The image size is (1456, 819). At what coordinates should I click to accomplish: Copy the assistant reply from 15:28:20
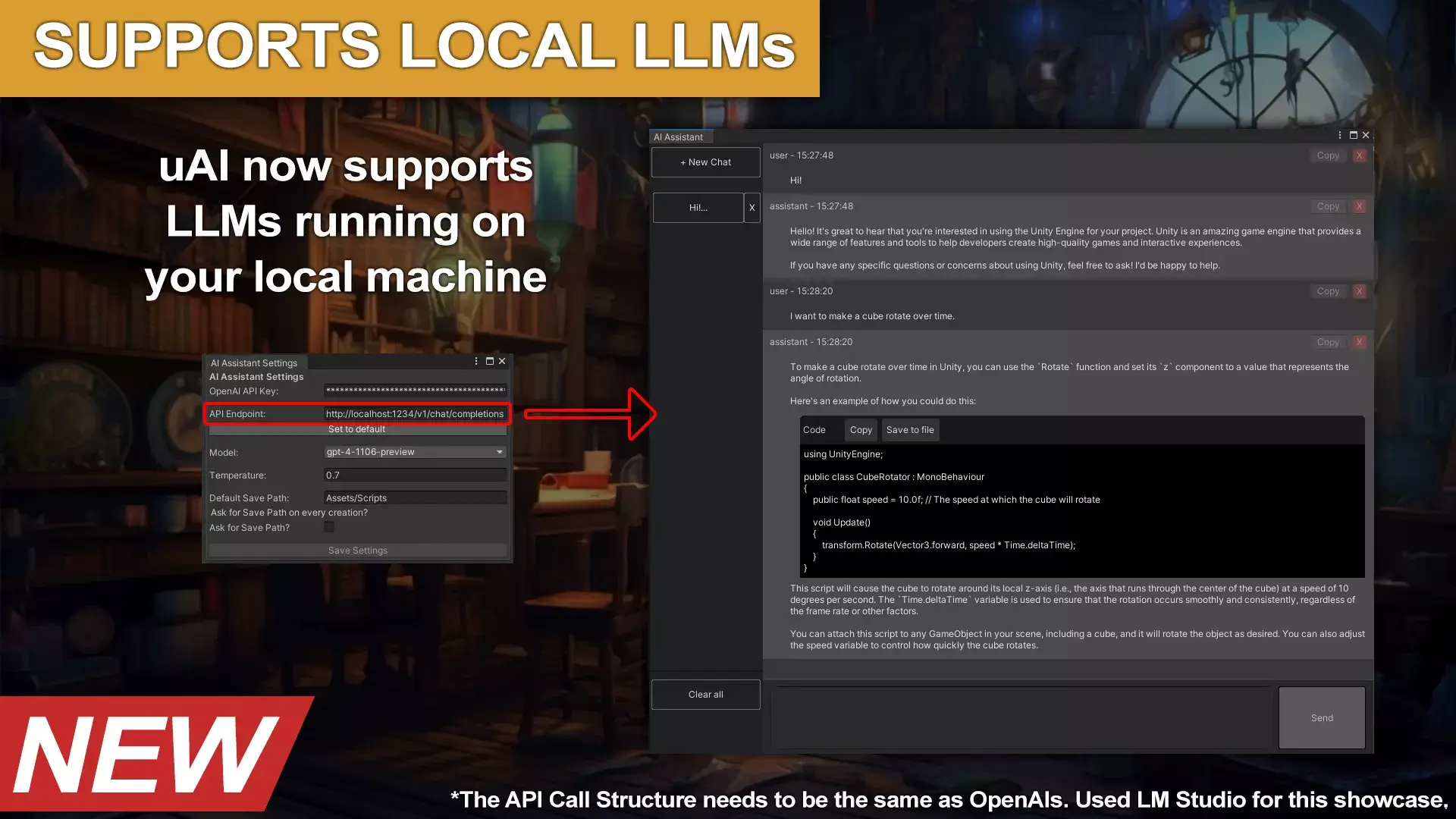pyautogui.click(x=1328, y=342)
